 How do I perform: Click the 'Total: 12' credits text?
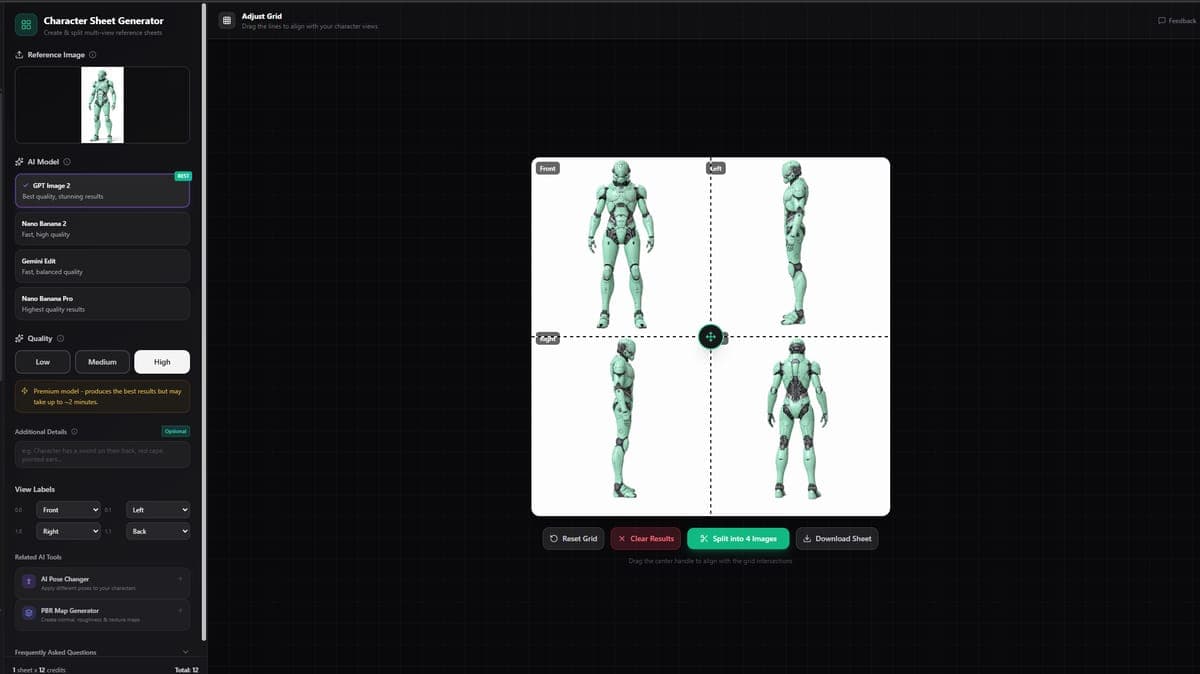point(187,669)
